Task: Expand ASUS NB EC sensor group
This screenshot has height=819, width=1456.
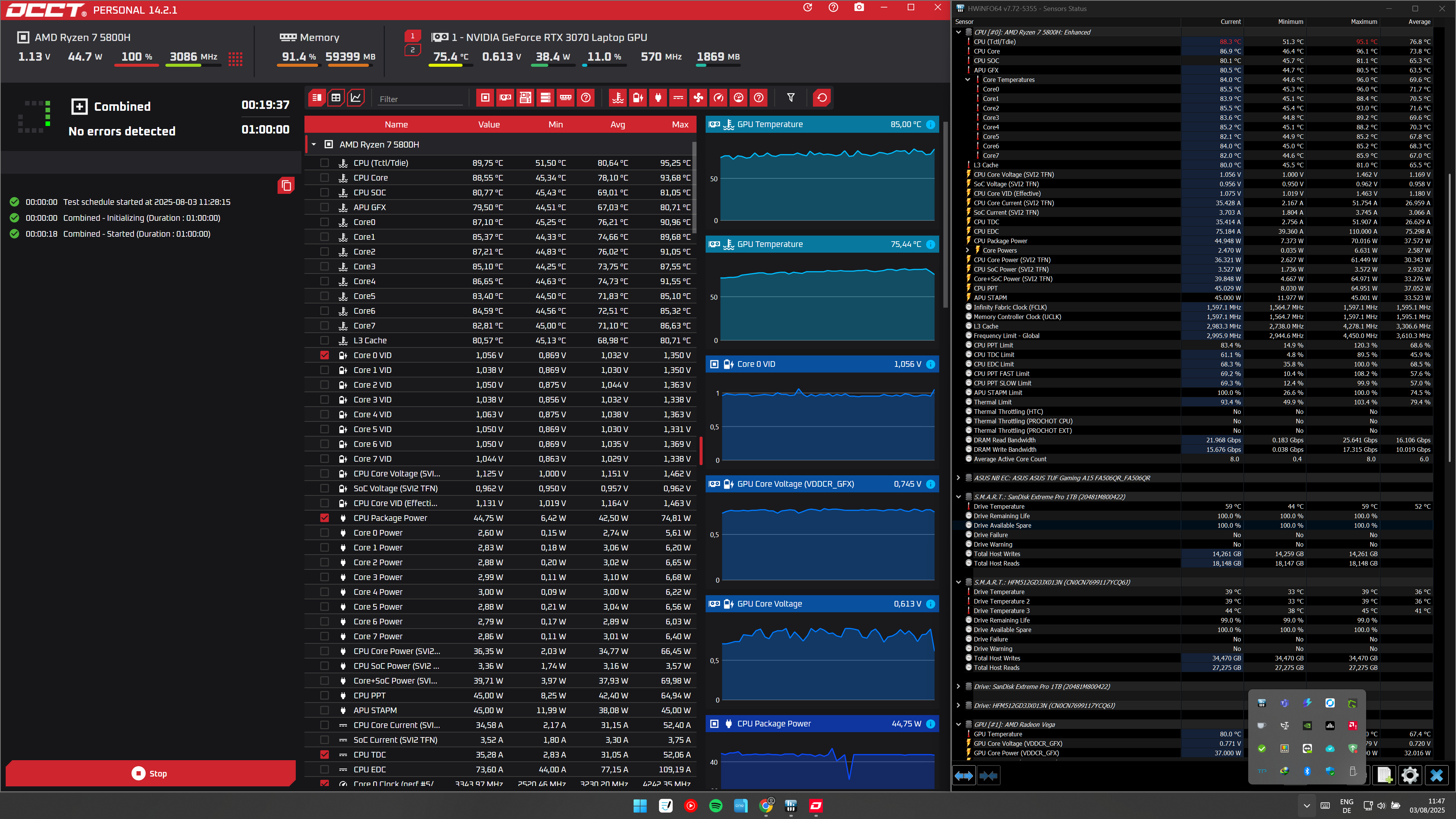Action: 959,478
